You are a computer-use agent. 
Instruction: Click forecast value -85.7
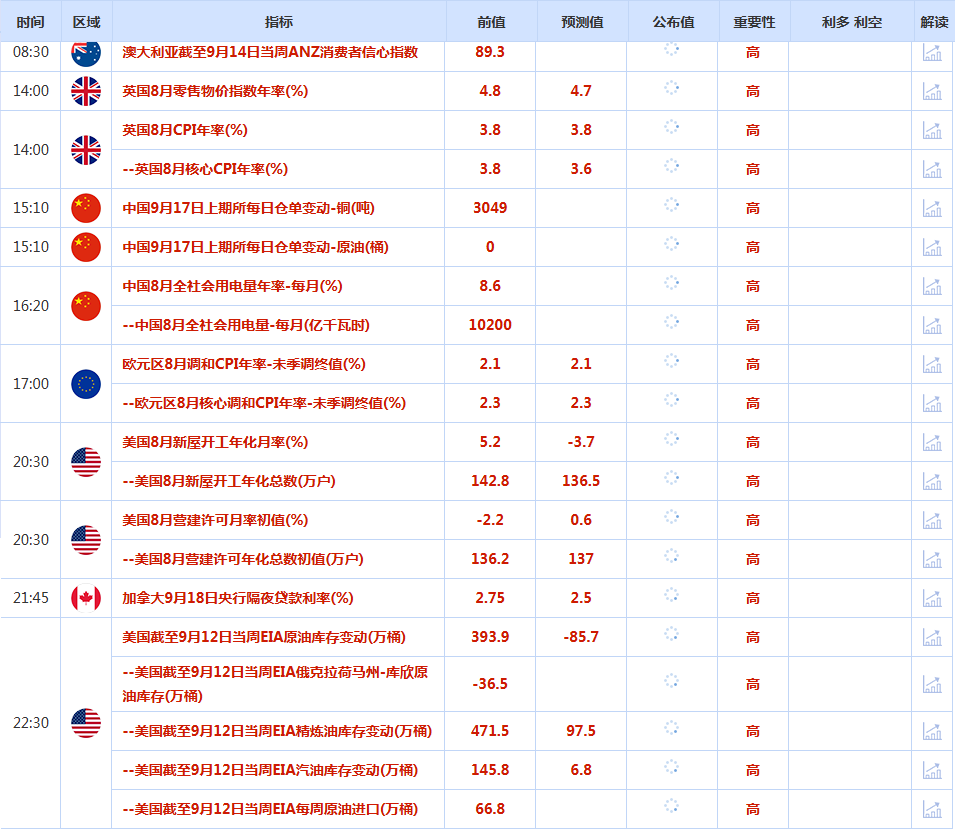[581, 637]
